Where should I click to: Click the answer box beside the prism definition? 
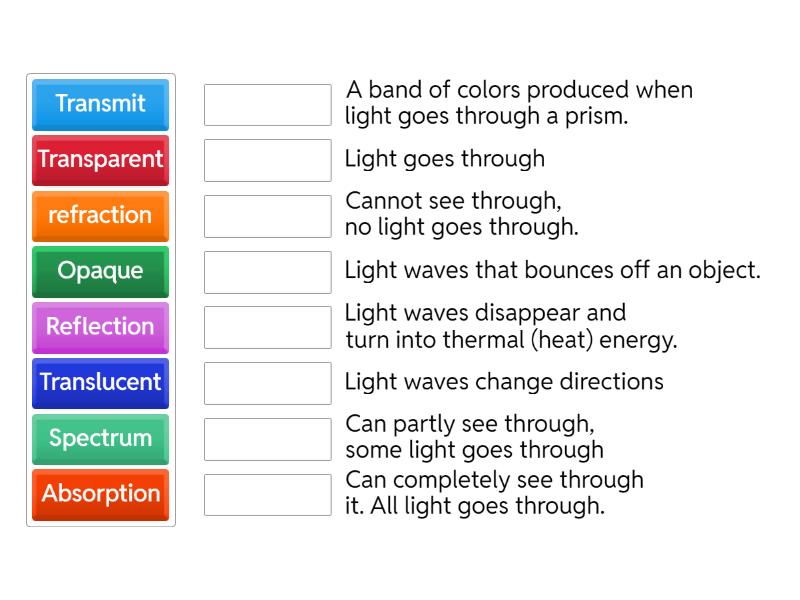267,102
